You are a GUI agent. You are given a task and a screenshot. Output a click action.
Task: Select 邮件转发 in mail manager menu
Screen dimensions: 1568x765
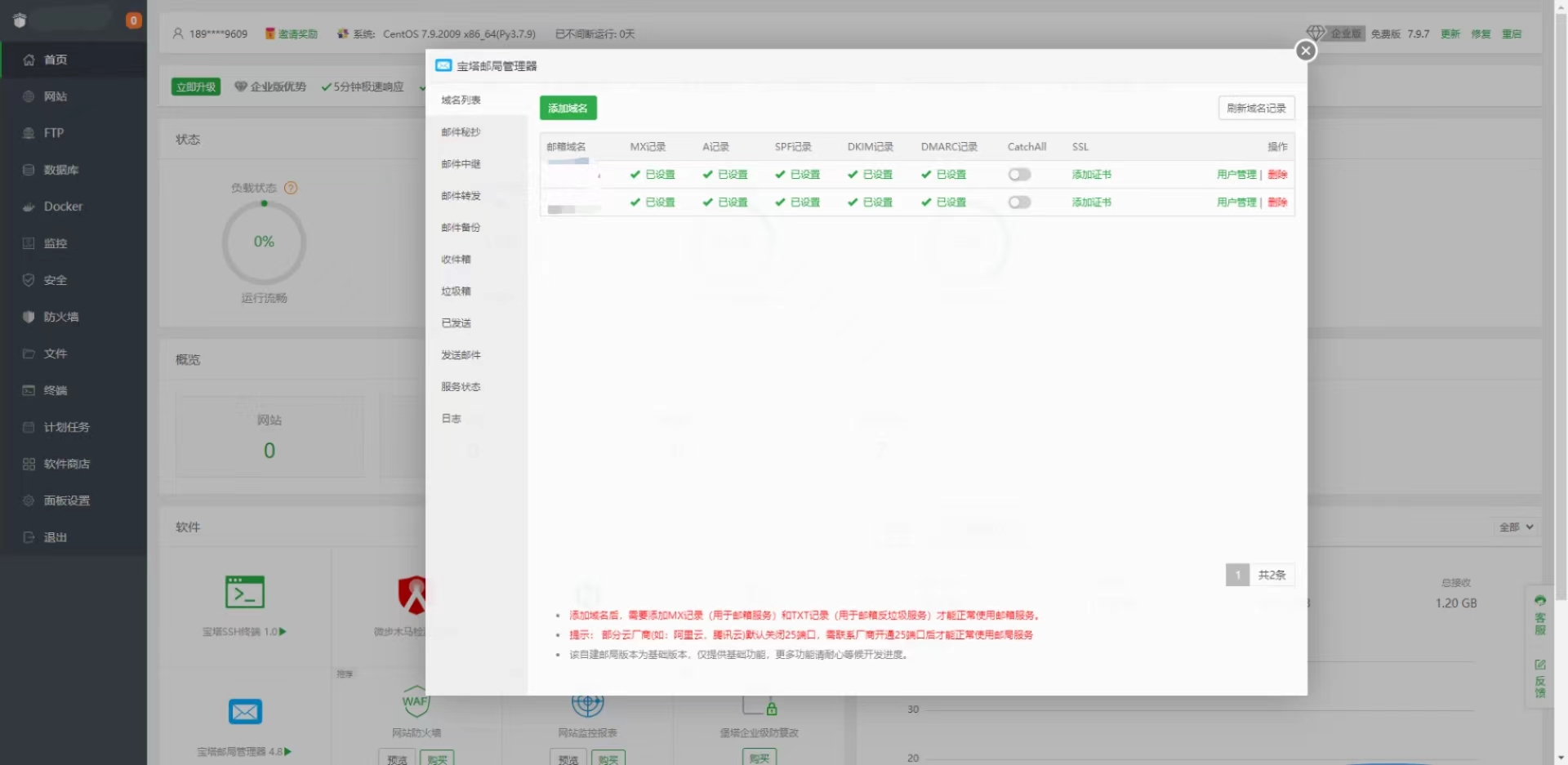click(461, 196)
